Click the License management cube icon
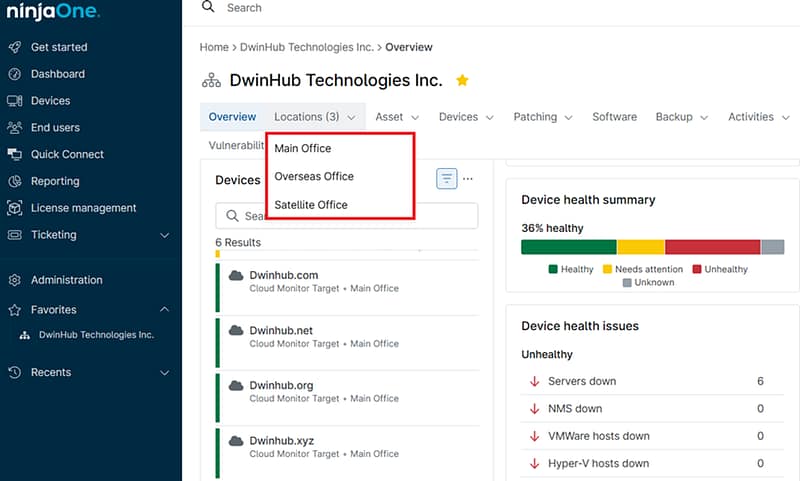 point(15,208)
